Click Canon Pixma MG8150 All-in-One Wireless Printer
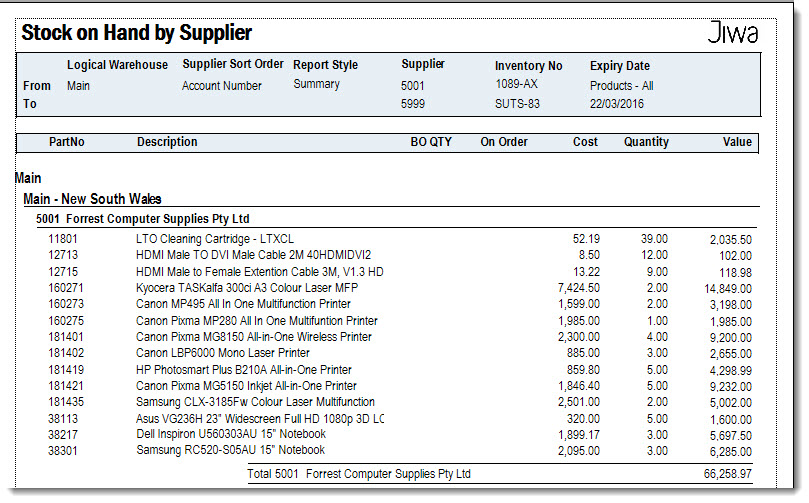Image resolution: width=809 pixels, height=503 pixels. (254, 337)
